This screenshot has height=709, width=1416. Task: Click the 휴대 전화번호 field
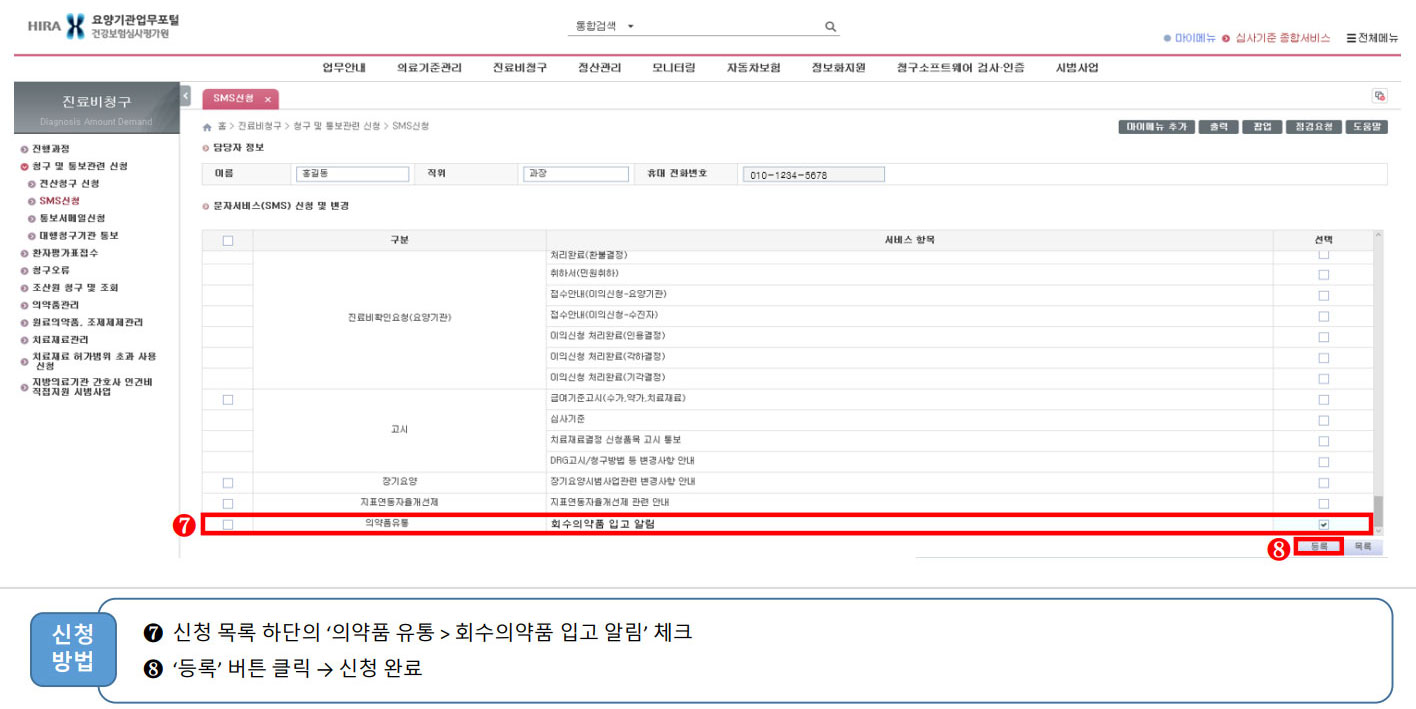(x=813, y=174)
